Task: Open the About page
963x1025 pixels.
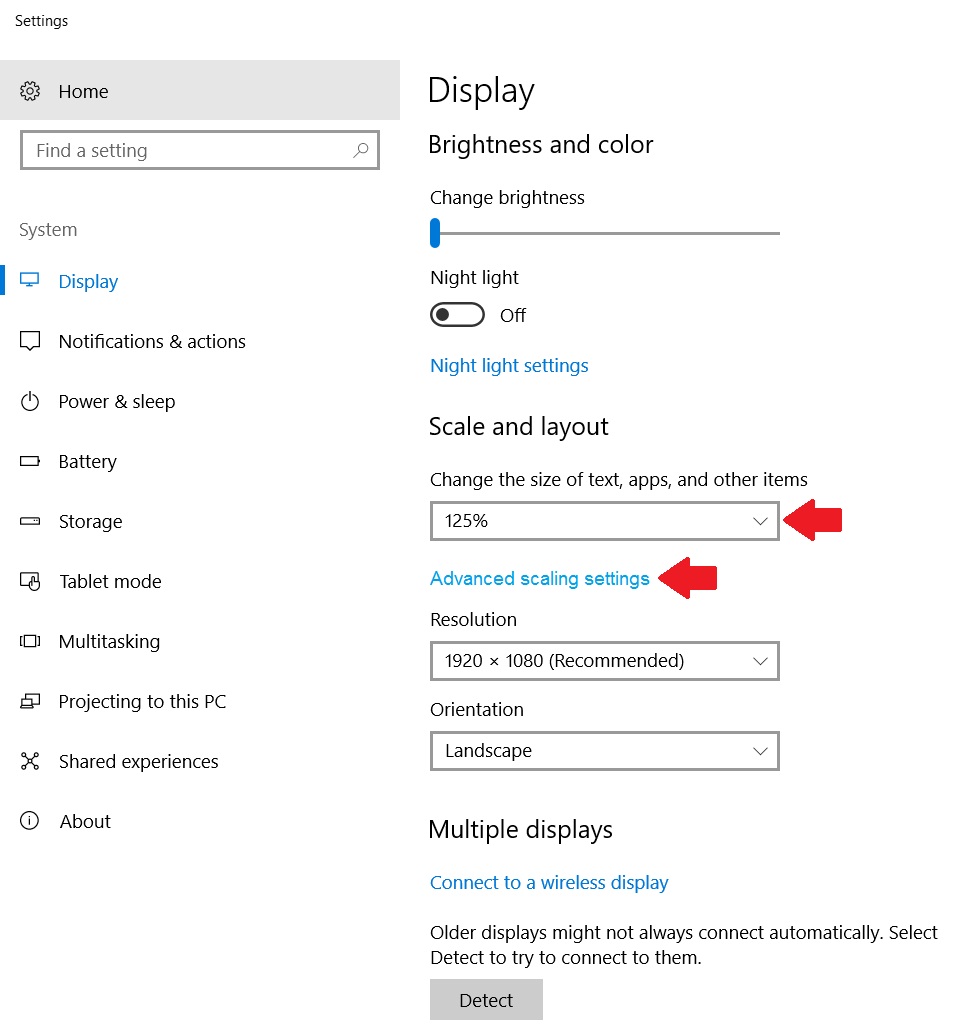Action: tap(85, 821)
